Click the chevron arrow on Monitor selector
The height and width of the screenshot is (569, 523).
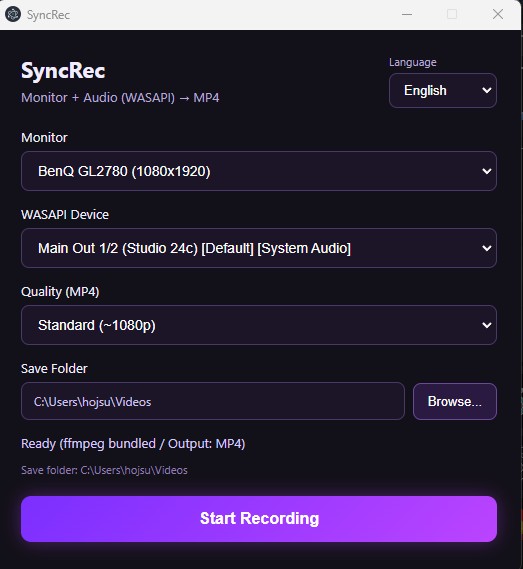point(487,171)
